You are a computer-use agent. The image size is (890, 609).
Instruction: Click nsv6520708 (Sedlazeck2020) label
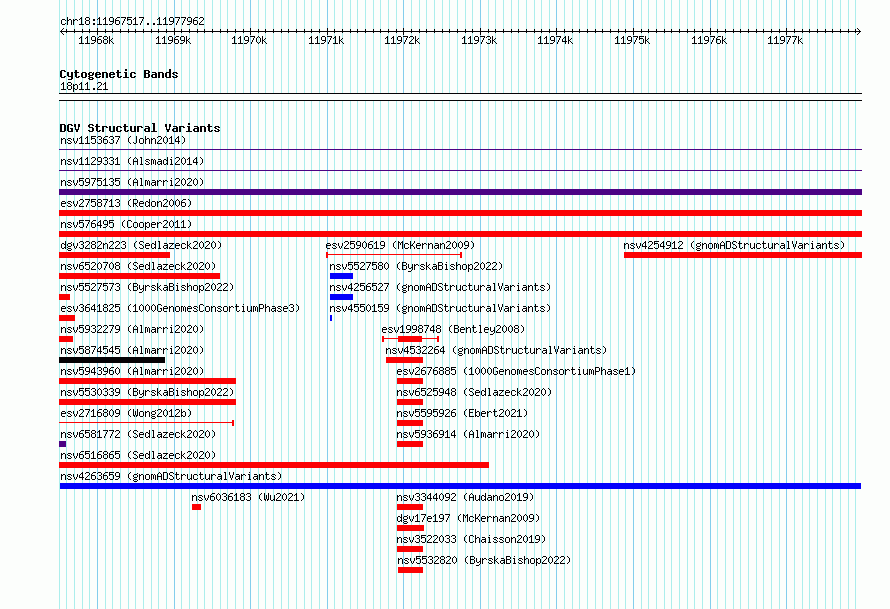coord(138,266)
